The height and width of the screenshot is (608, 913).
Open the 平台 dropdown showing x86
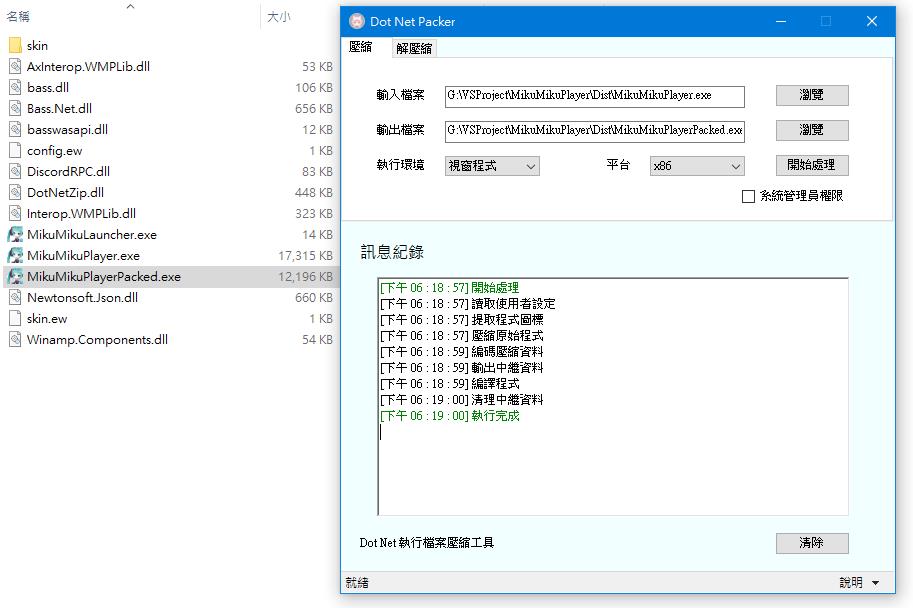697,166
